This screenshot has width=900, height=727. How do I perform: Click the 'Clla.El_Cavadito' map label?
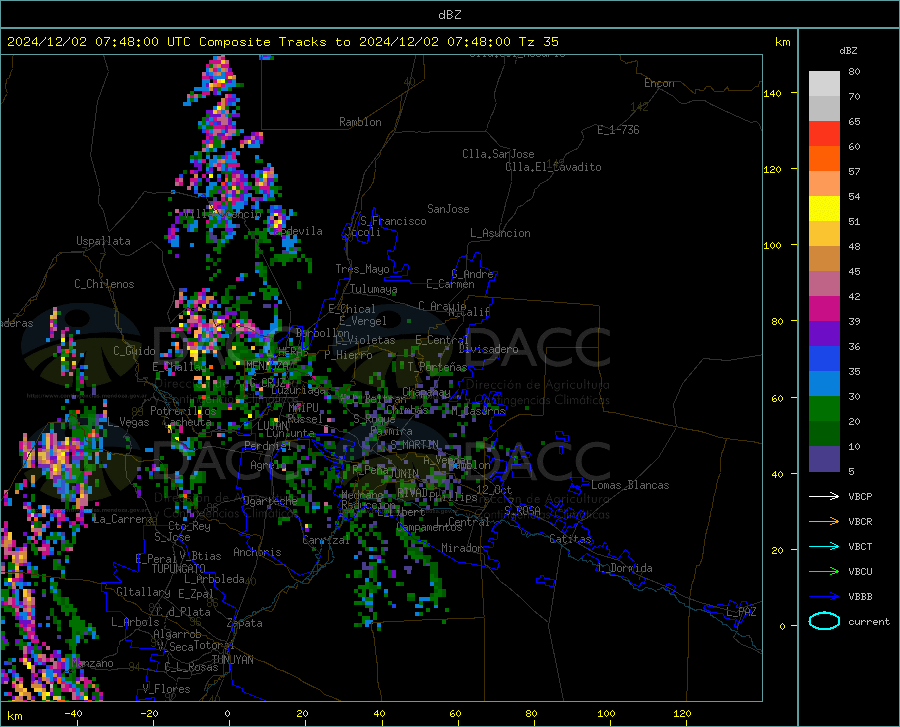click(x=553, y=168)
